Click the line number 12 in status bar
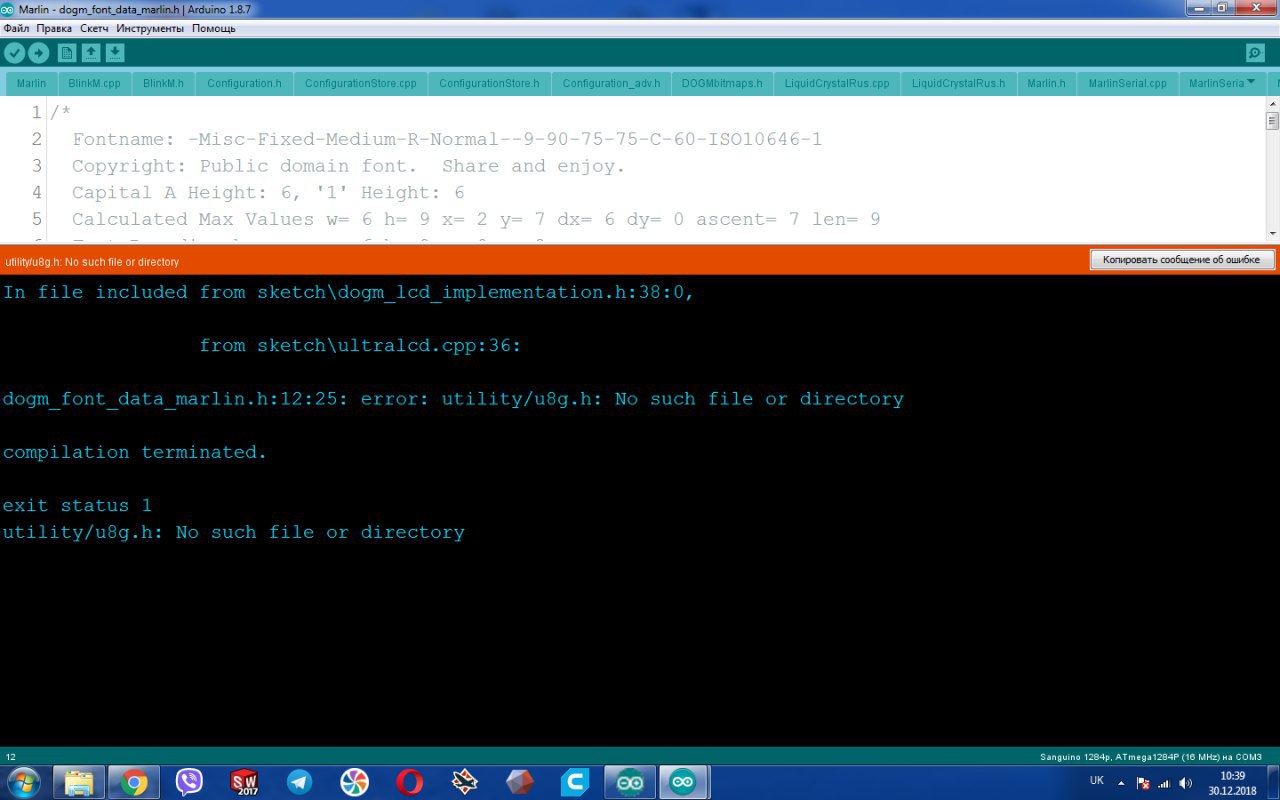Viewport: 1280px width, 800px height. coord(11,756)
